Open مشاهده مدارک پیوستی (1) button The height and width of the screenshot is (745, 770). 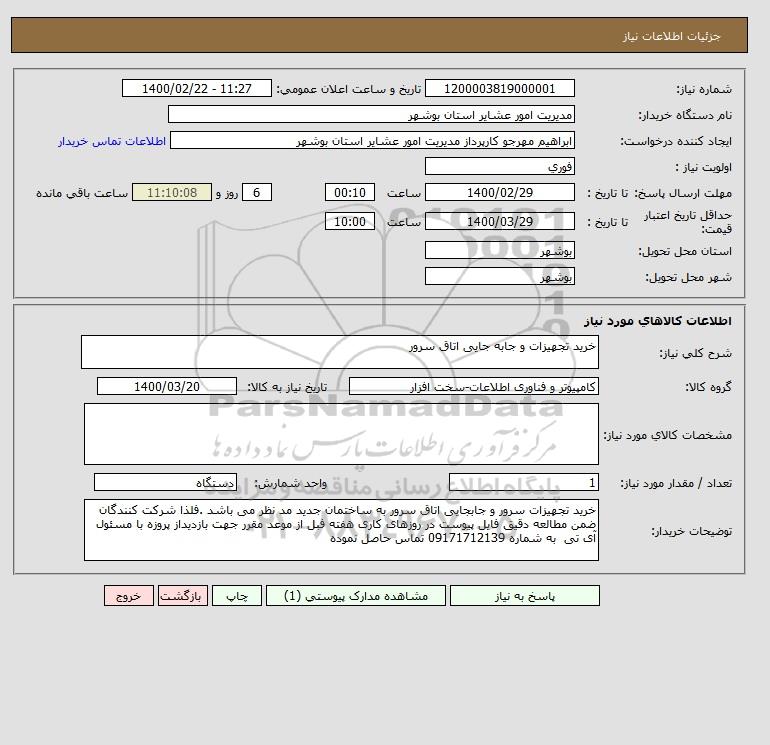pos(356,596)
